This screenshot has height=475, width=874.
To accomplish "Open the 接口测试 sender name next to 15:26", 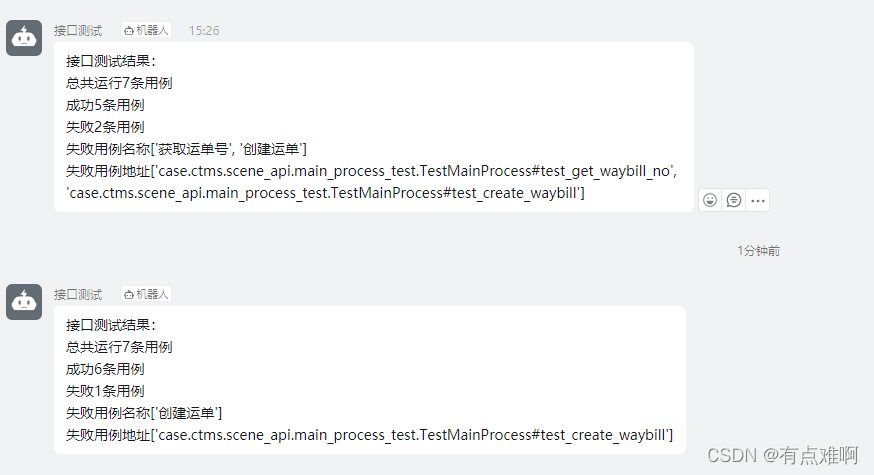I will (78, 31).
